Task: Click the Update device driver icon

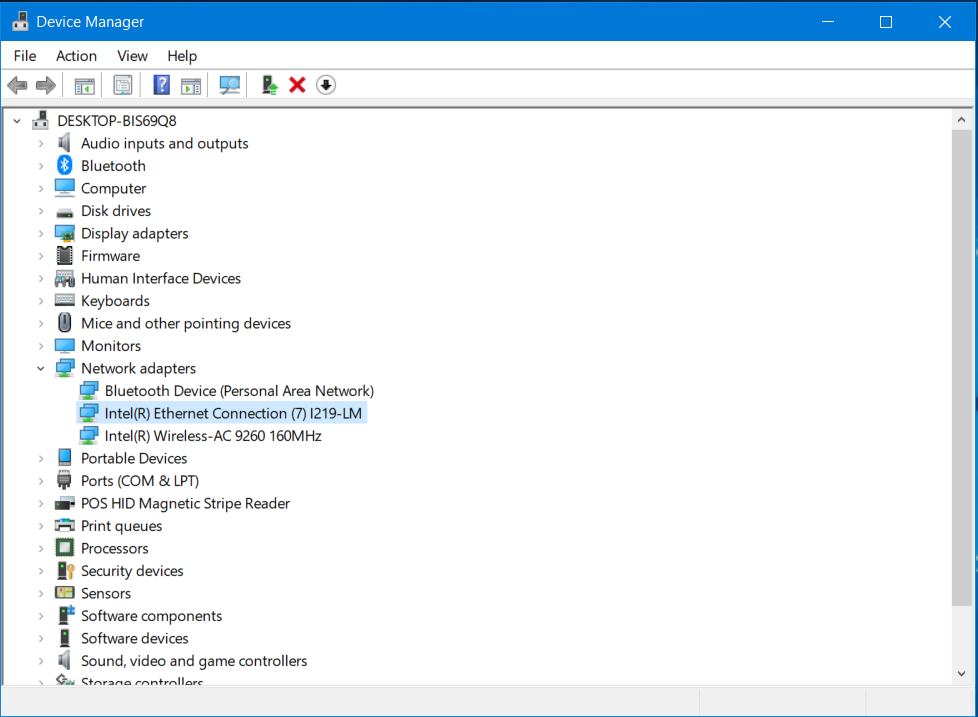Action: click(269, 85)
